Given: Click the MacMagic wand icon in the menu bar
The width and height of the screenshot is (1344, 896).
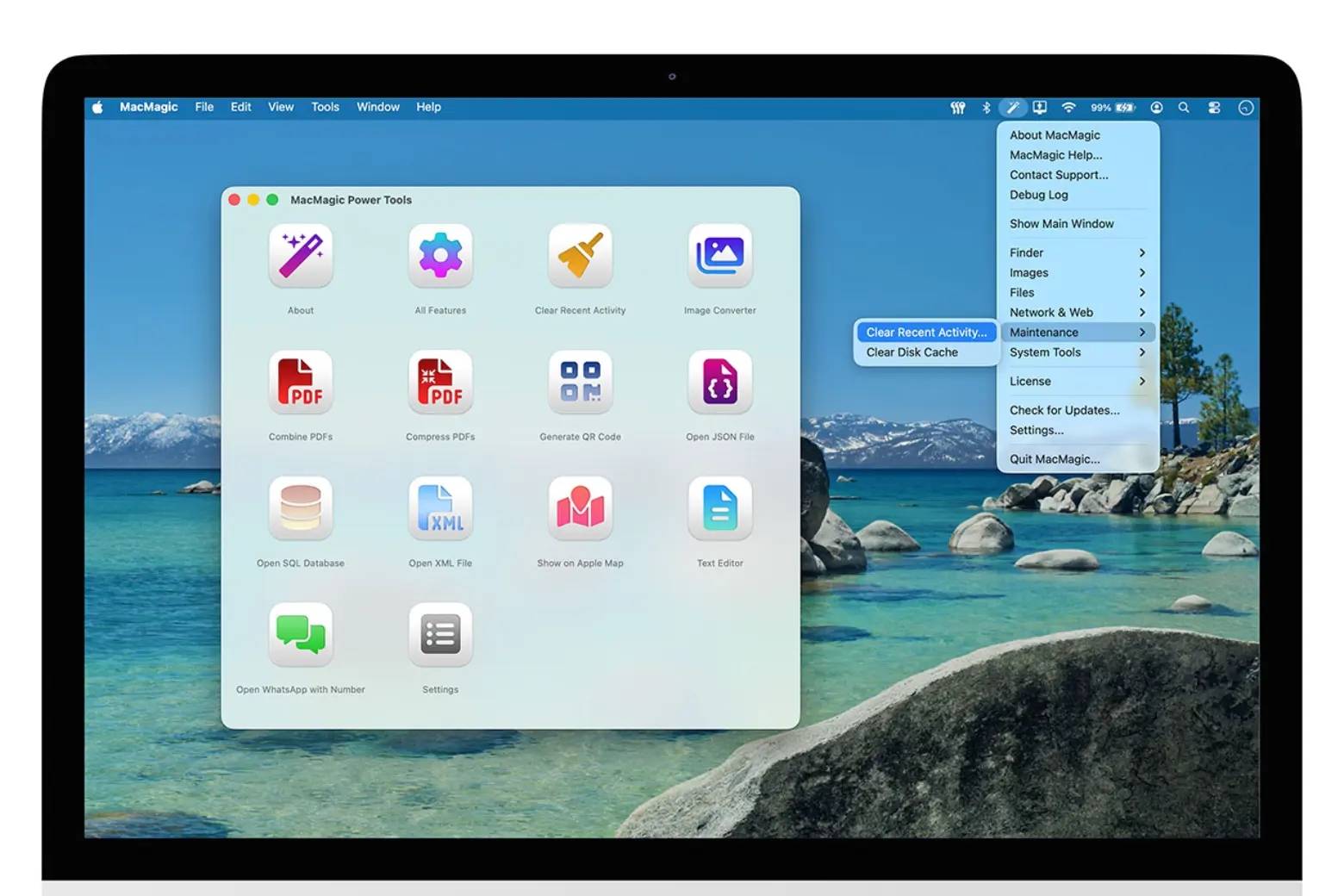Looking at the screenshot, I should [1012, 107].
